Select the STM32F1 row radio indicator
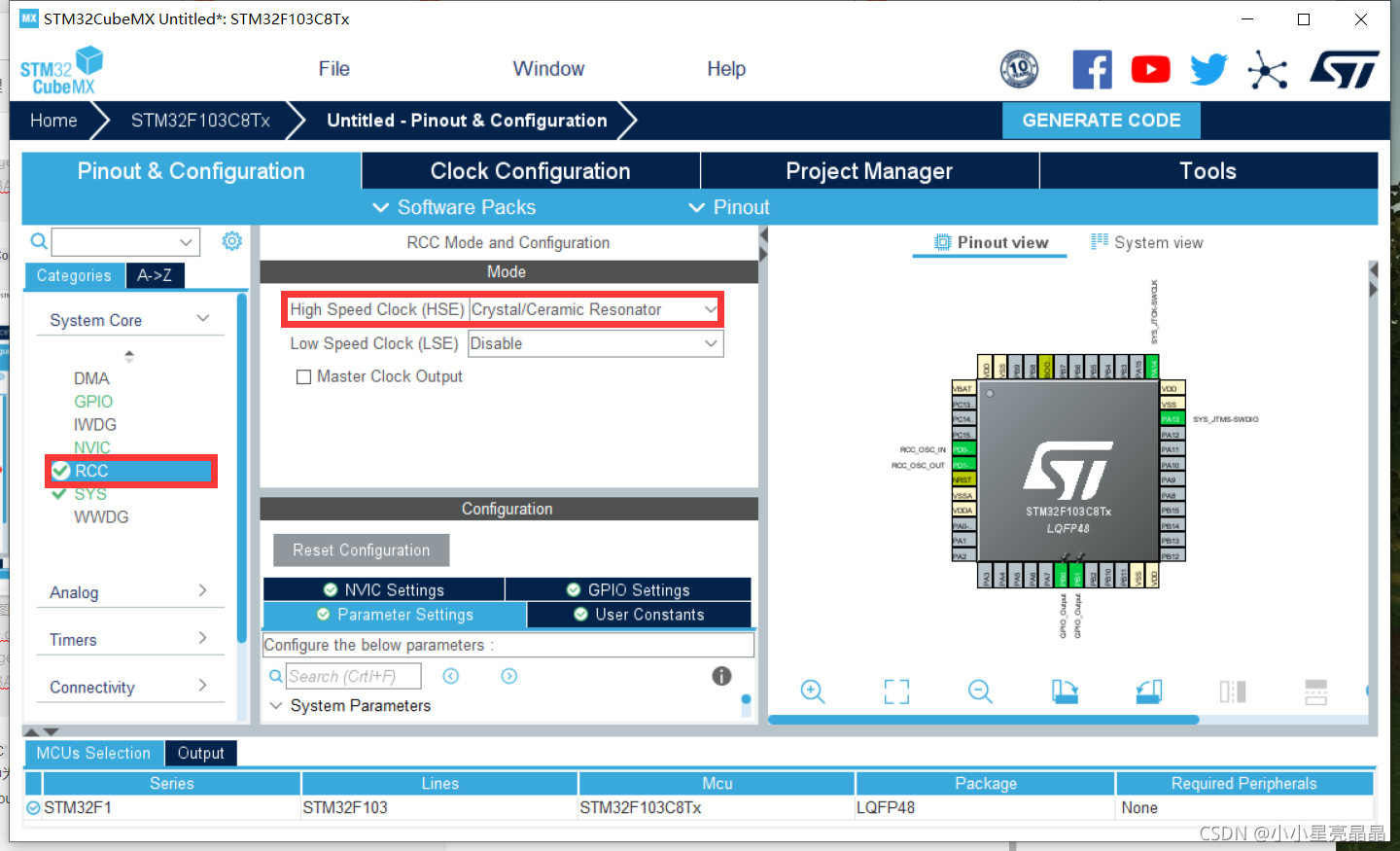Viewport: 1400px width, 851px height. (x=34, y=808)
